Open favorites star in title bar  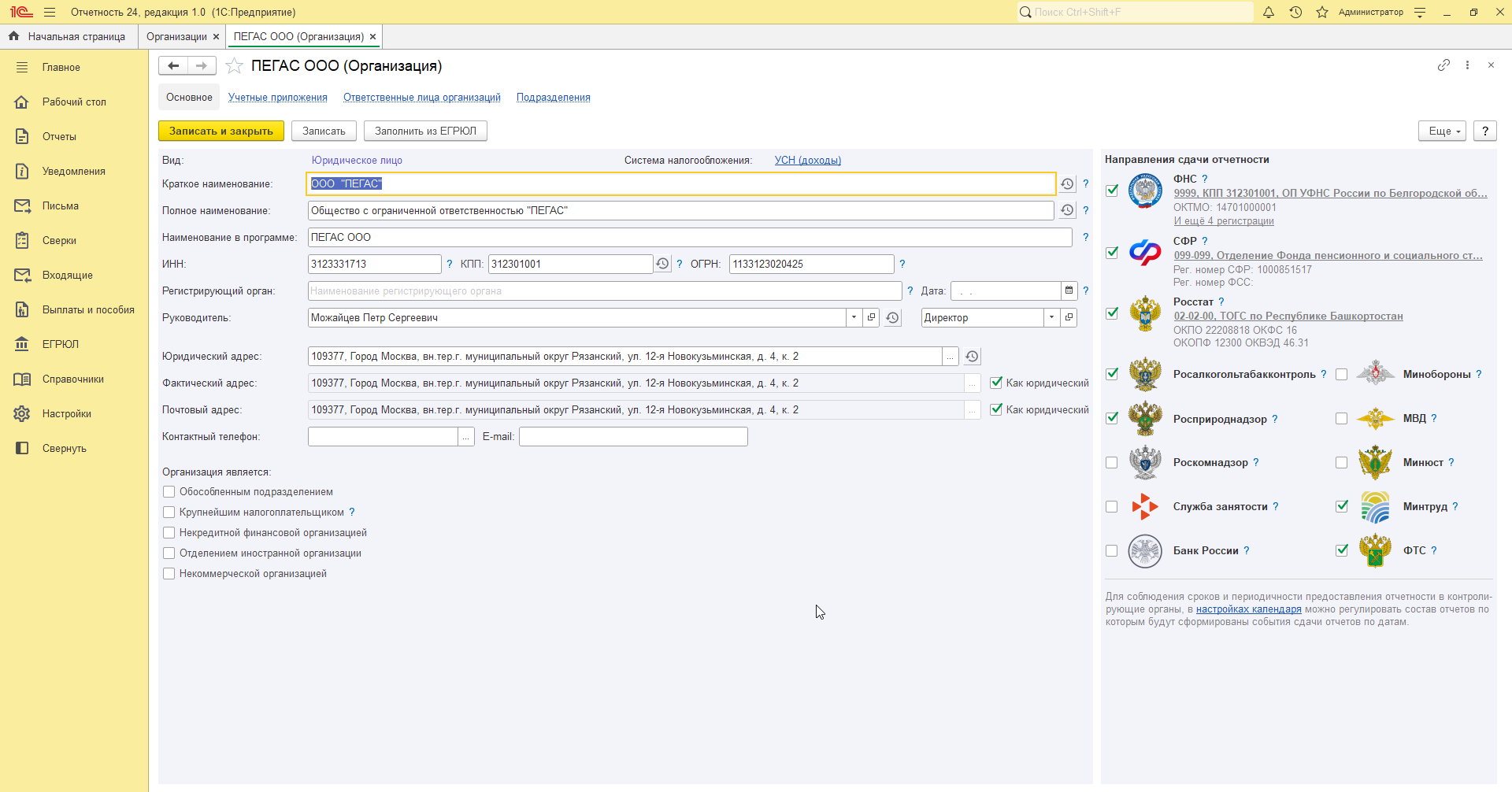pos(1322,12)
